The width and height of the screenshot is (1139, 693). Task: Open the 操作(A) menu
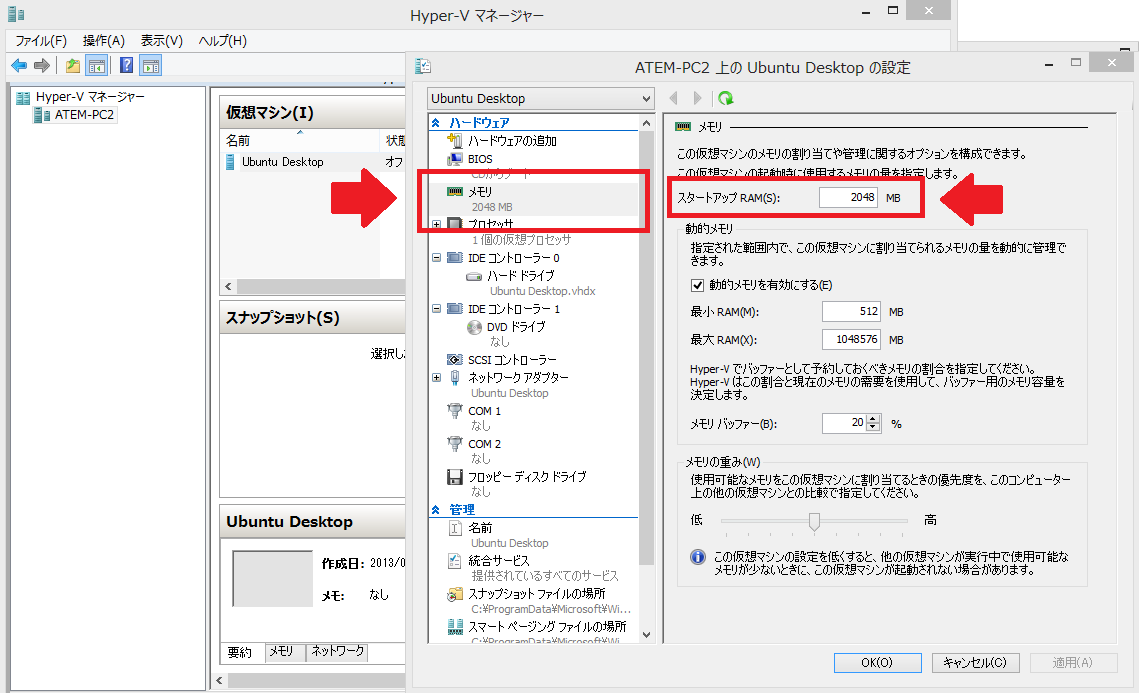click(103, 41)
